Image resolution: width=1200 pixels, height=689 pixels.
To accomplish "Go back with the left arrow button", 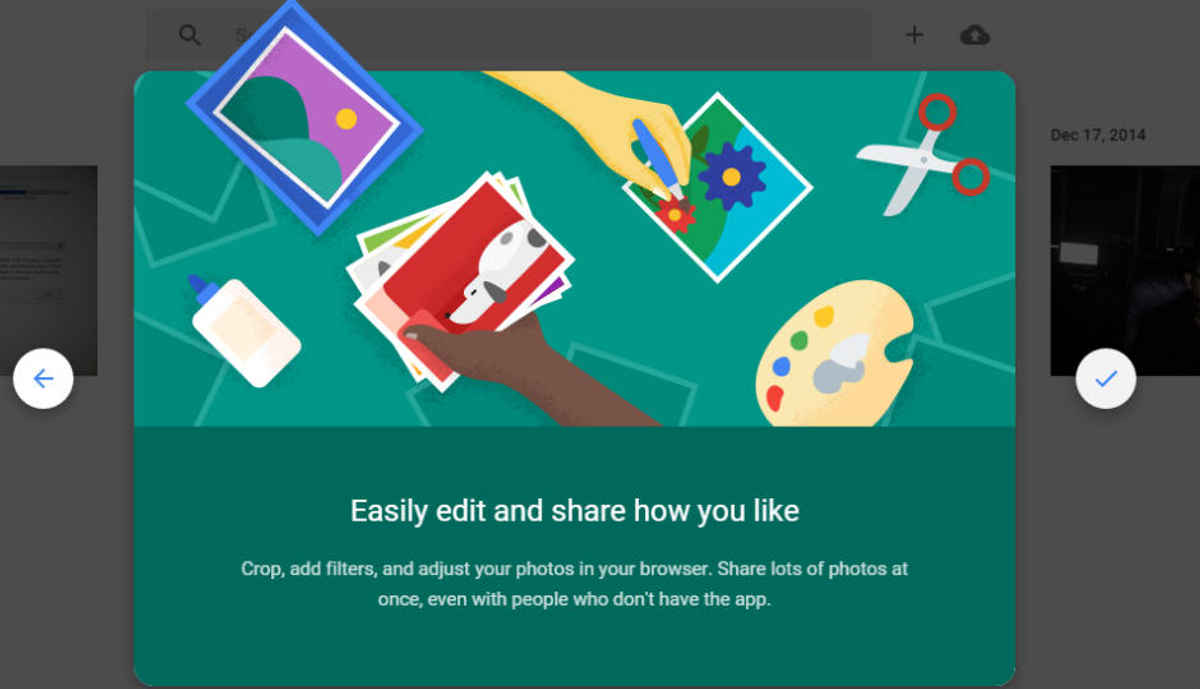I will click(x=43, y=379).
